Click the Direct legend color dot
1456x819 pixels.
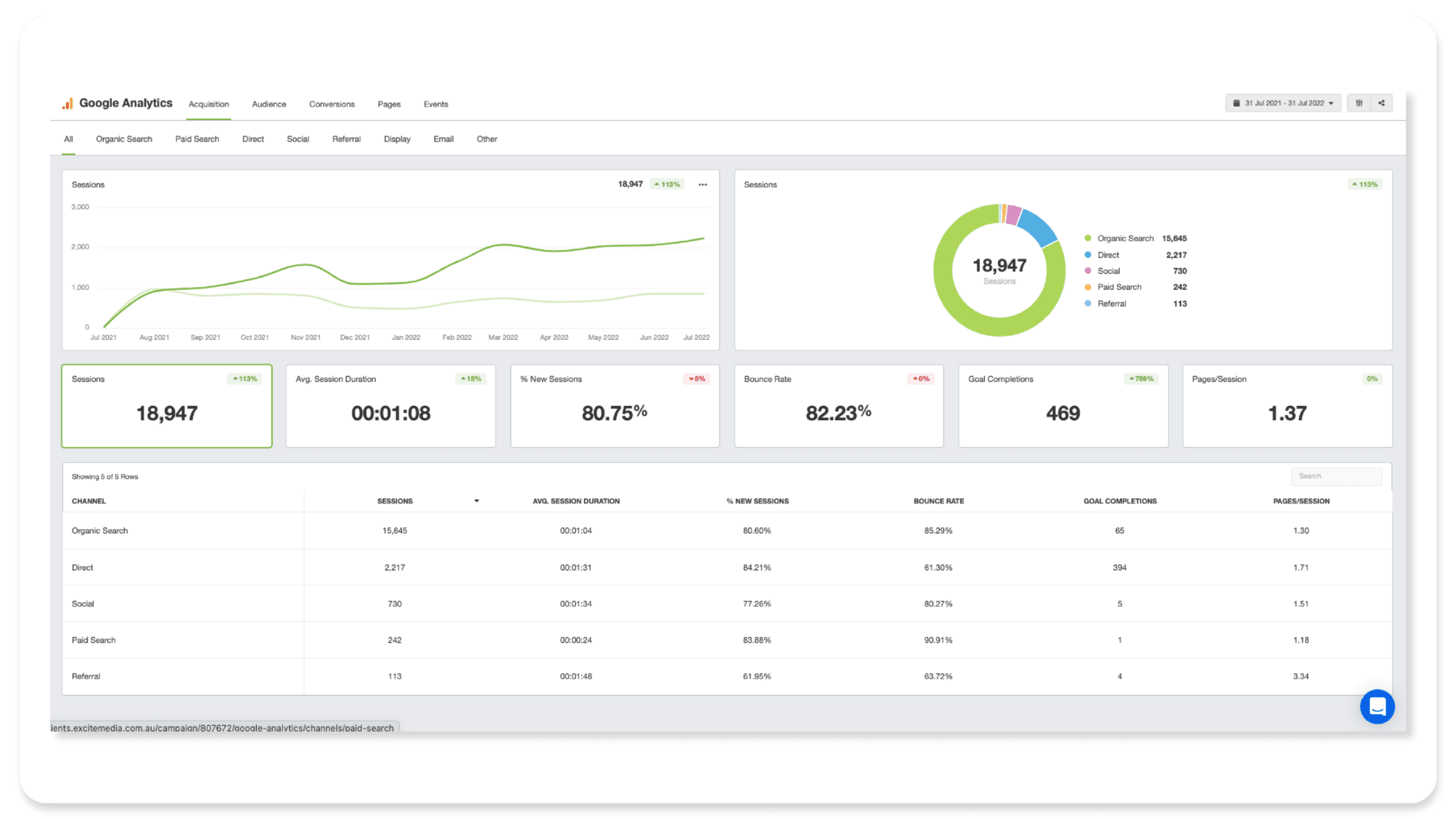coord(1088,255)
